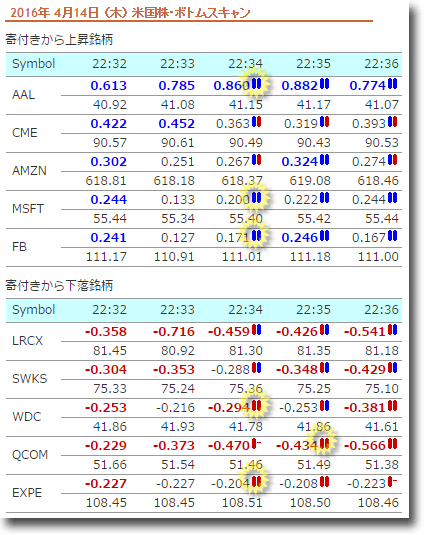Click MSFT value 0.133
426x535 pixels.
(x=178, y=200)
